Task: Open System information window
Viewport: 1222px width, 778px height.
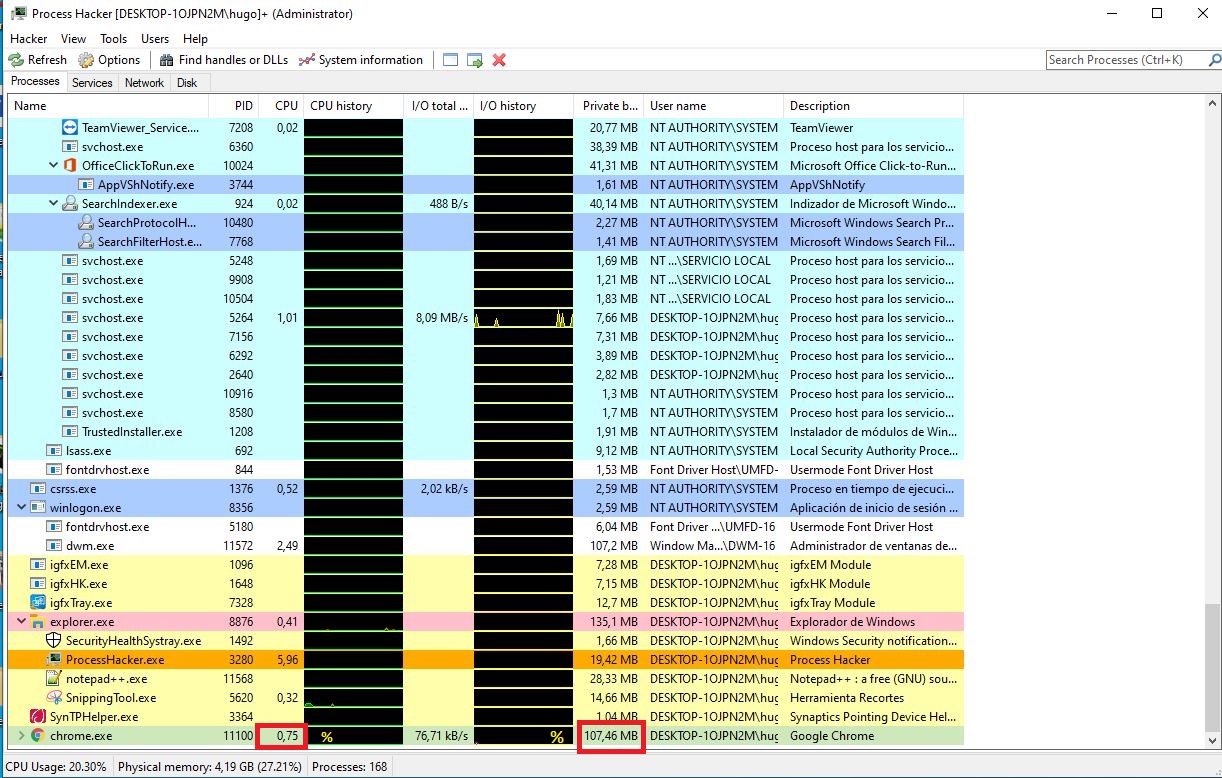Action: click(361, 60)
